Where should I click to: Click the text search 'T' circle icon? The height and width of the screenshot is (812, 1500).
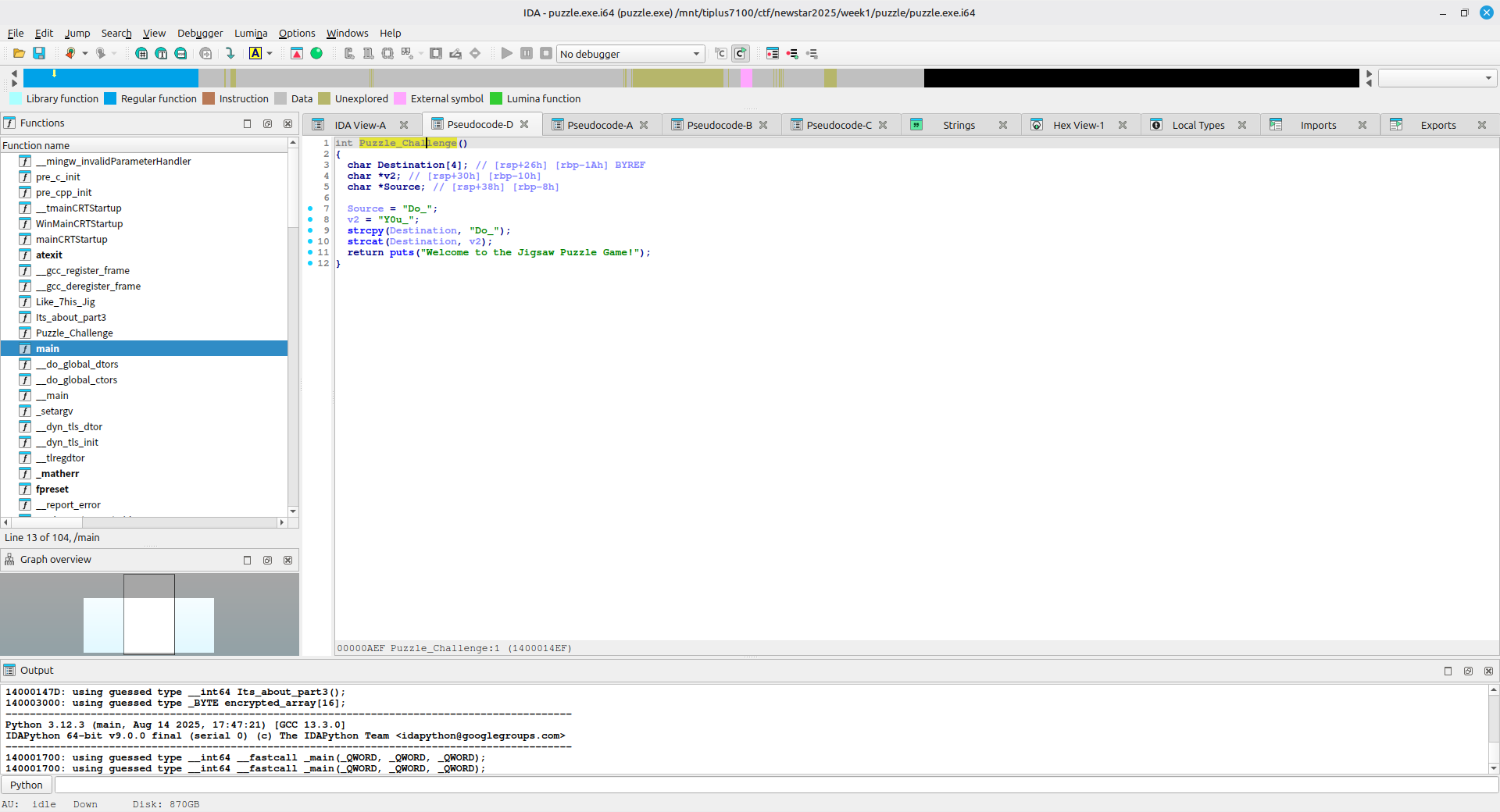pos(161,53)
